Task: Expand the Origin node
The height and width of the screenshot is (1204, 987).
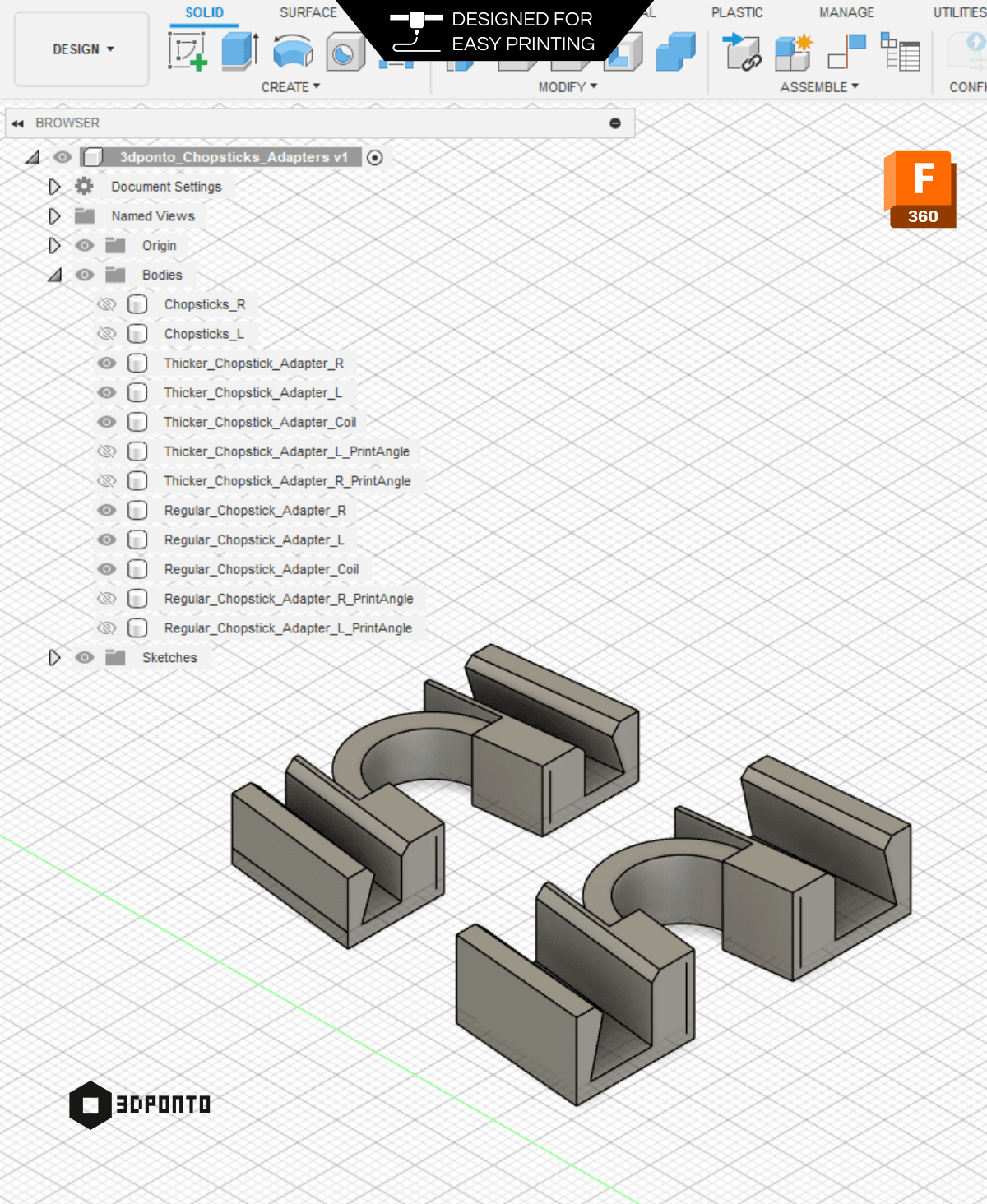Action: click(x=54, y=246)
